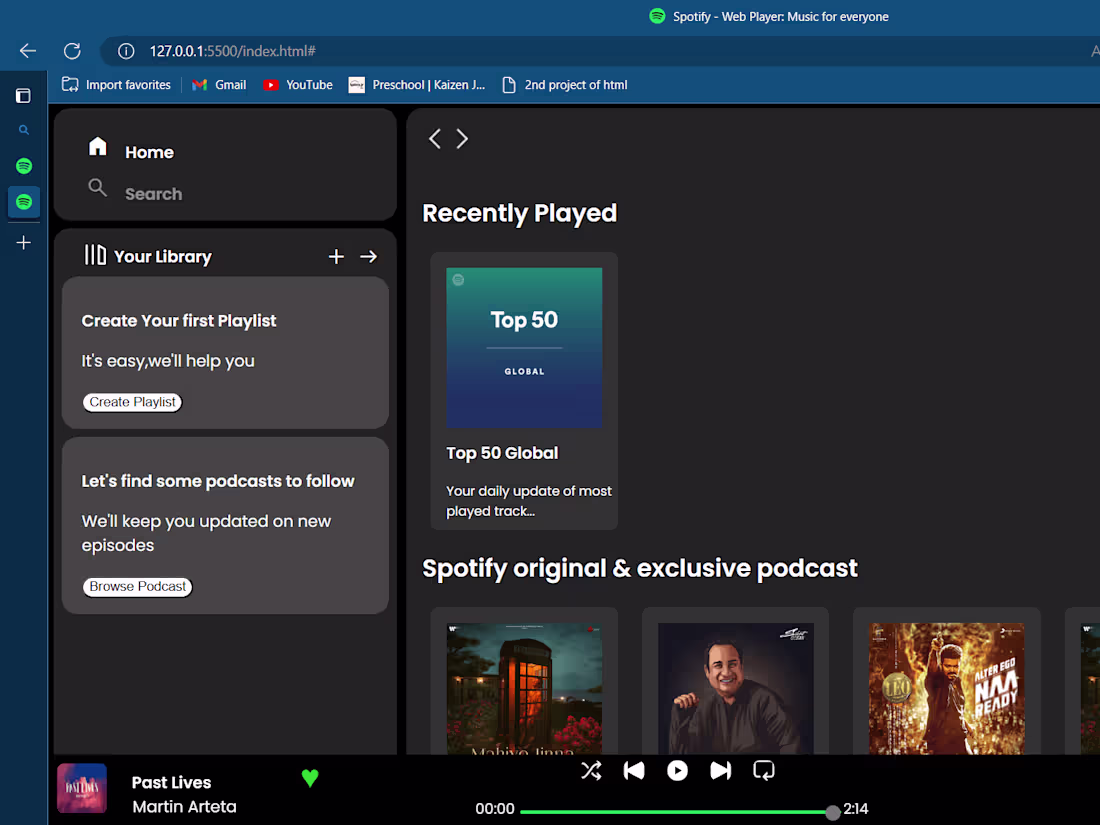Click the forward navigation chevron
This screenshot has height=825, width=1100.
pos(462,139)
